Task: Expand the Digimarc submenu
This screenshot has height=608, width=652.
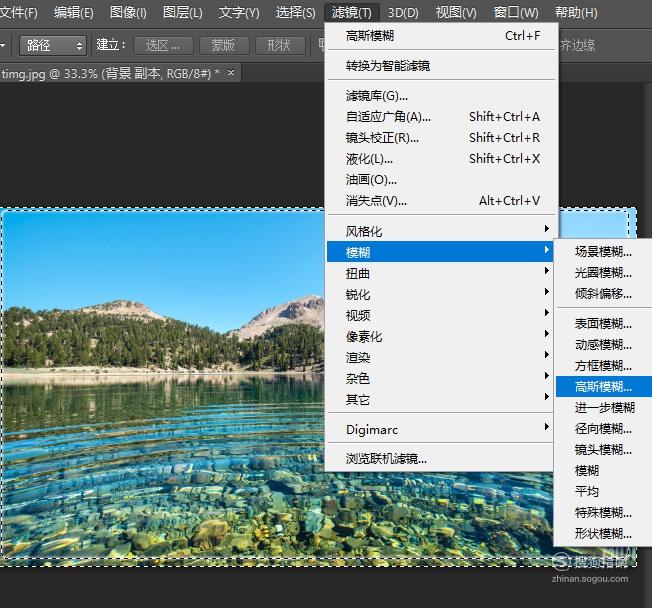Action: point(440,429)
